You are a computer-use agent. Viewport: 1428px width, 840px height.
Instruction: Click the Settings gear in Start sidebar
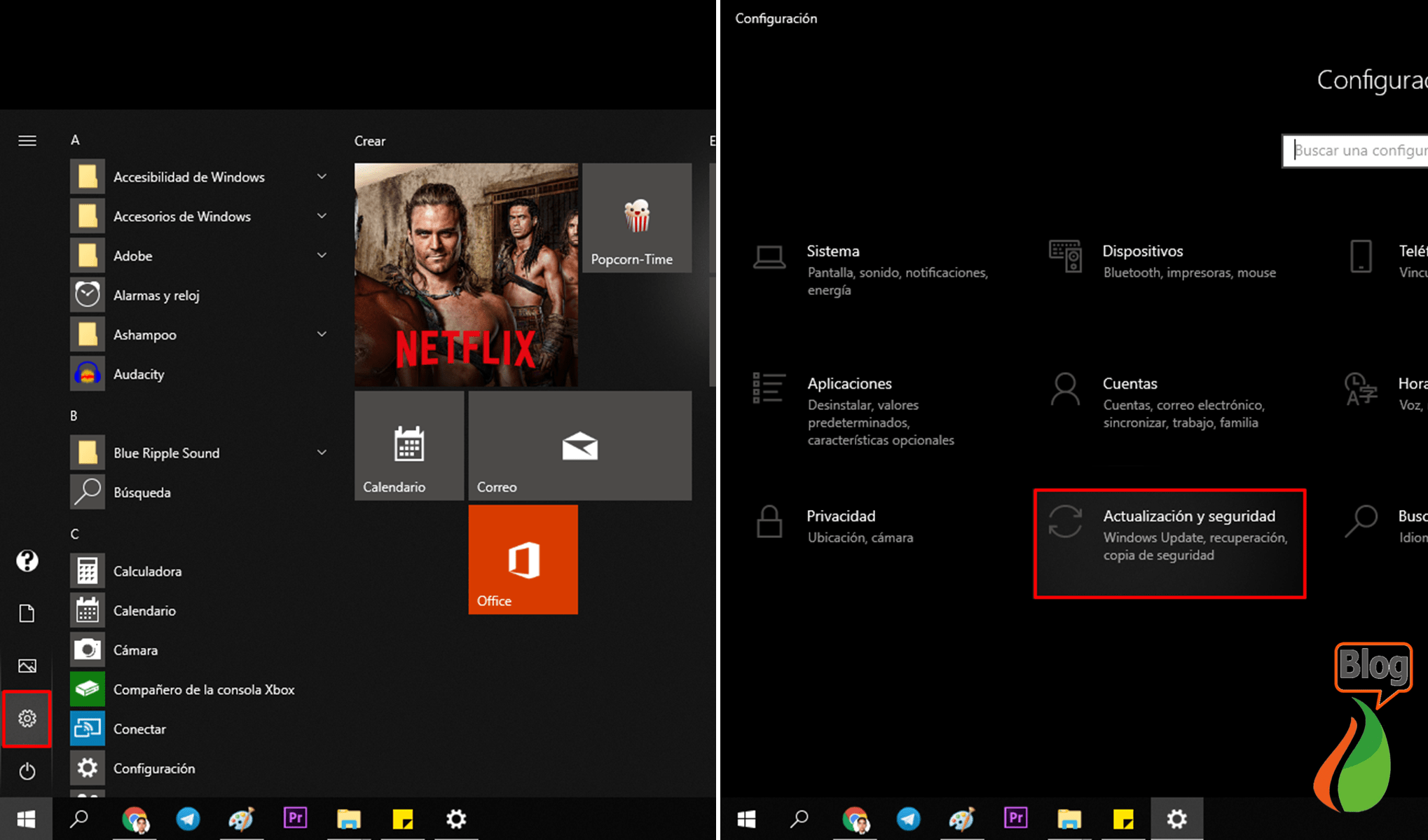click(27, 718)
